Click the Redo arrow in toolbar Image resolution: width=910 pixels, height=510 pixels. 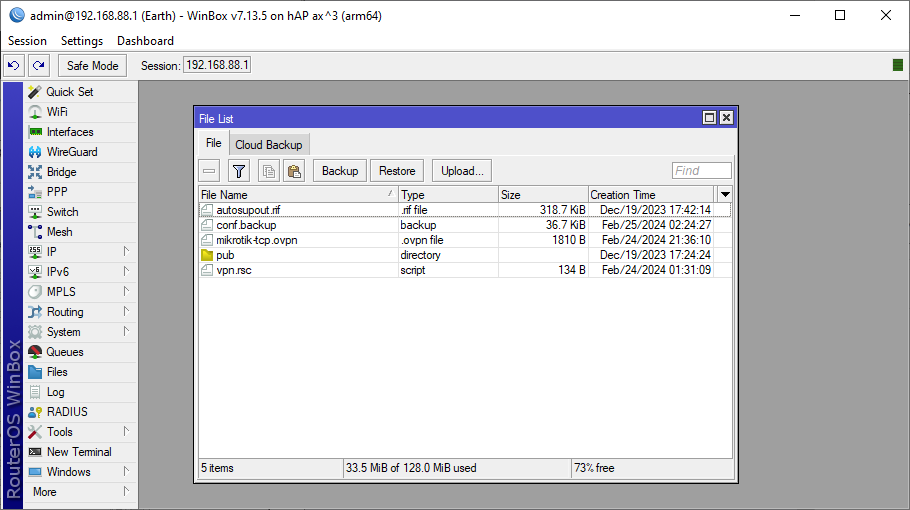point(39,66)
